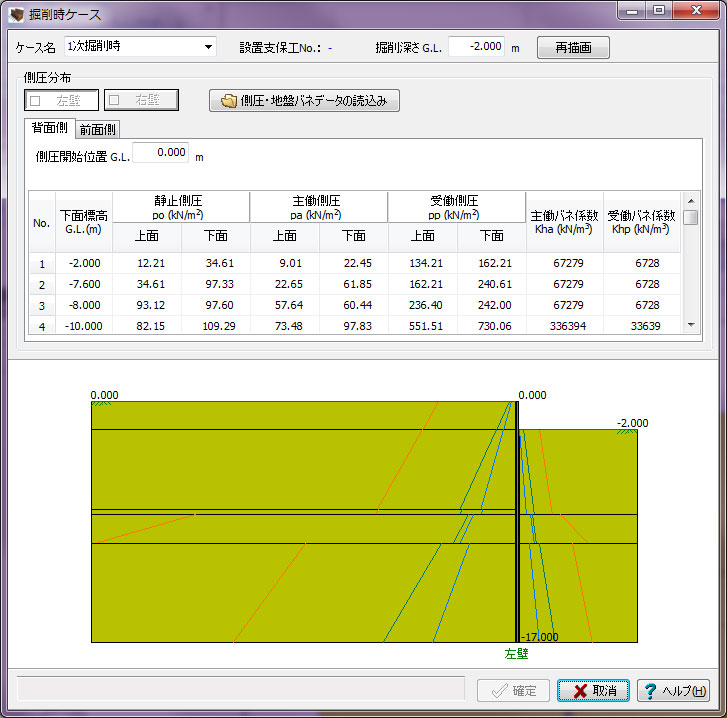Click the 主働側圧 pa column header
This screenshot has width=727, height=718.
coord(319,207)
